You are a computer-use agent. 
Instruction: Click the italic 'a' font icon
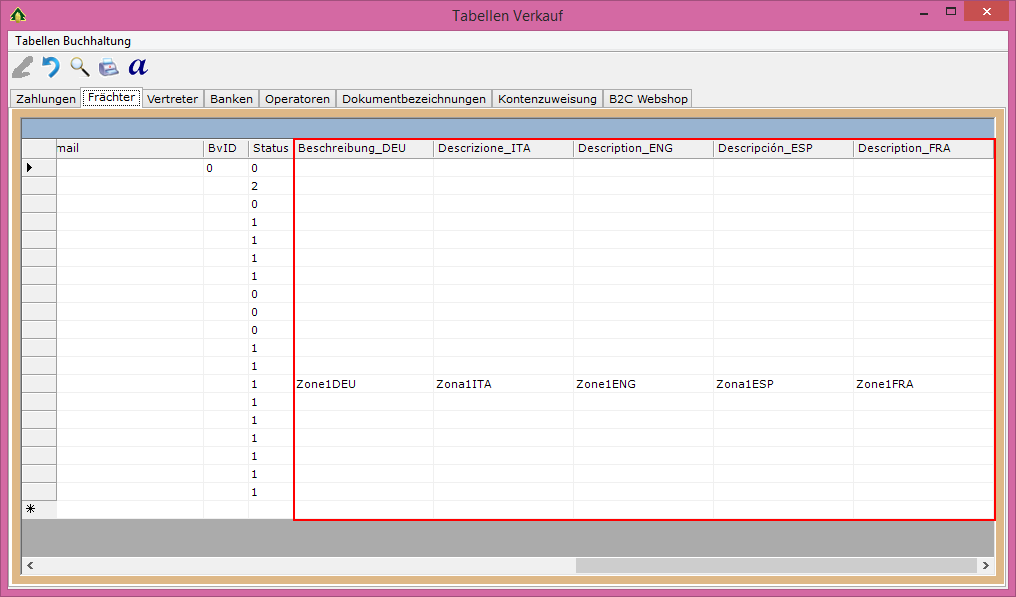pyautogui.click(x=138, y=68)
